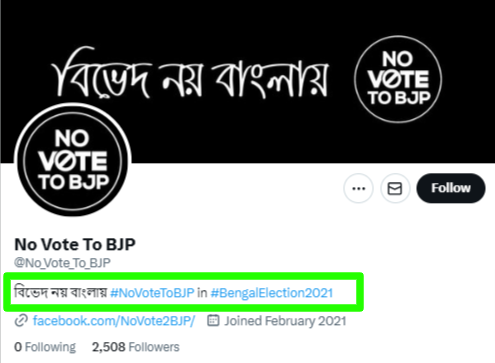Click the word 'in' between bio hashtags
Viewport: 495px width, 363px height.
pyautogui.click(x=202, y=293)
